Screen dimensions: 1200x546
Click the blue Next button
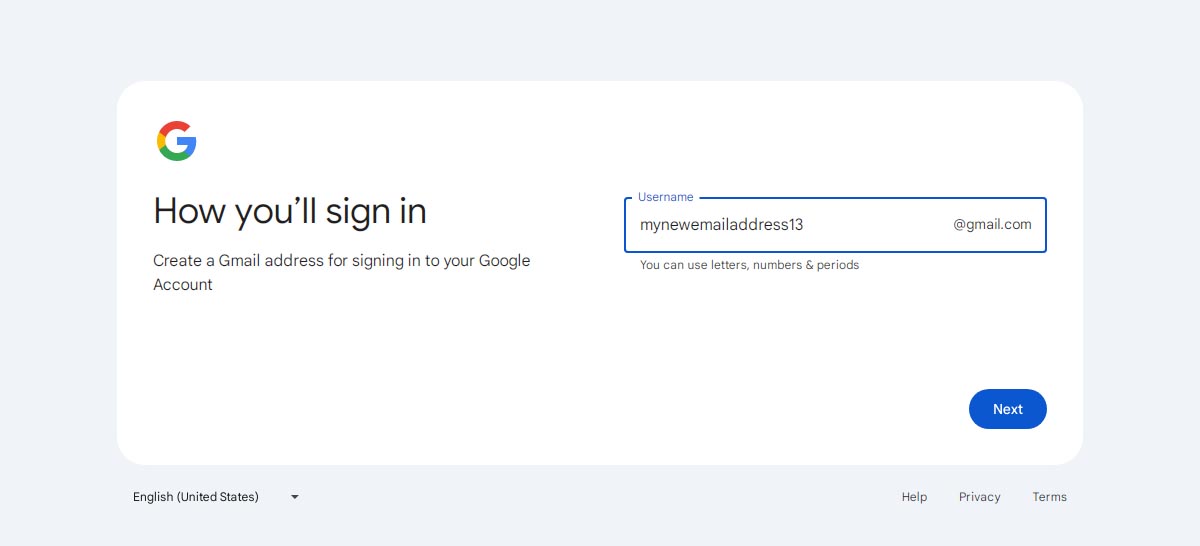click(x=1008, y=409)
